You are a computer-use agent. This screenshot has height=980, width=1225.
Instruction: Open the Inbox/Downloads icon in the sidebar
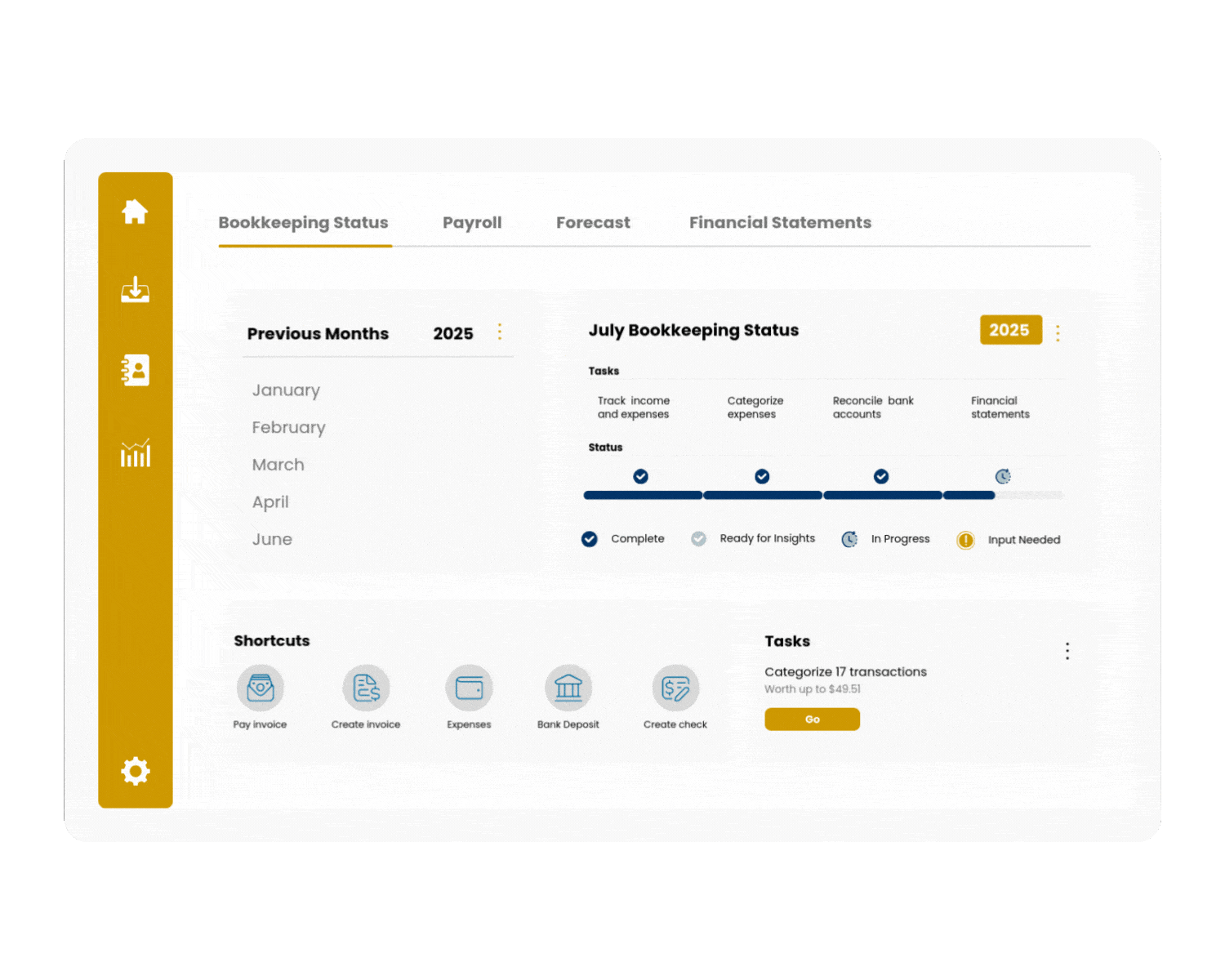tap(135, 291)
